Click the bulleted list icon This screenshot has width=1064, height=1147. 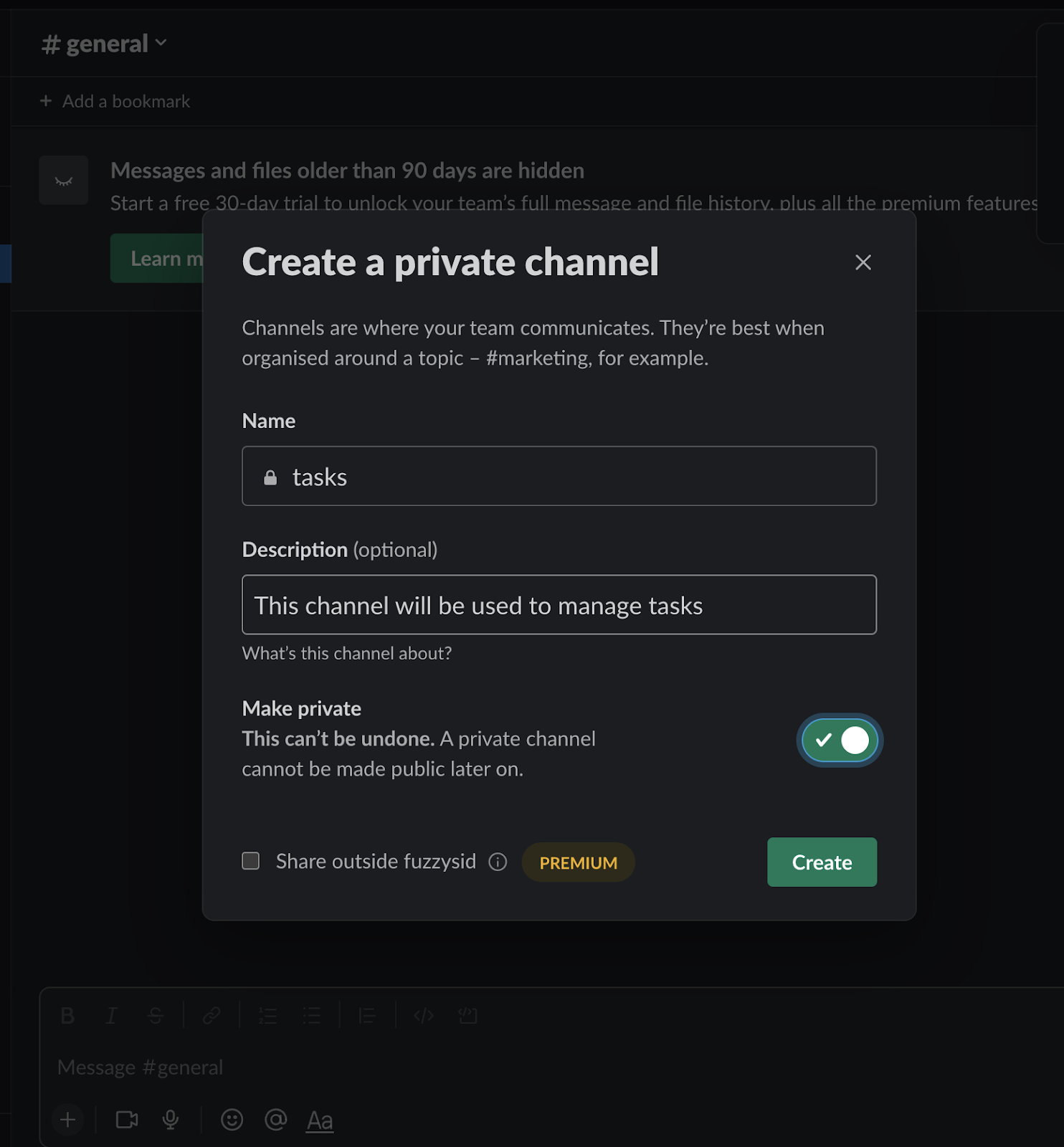311,1016
